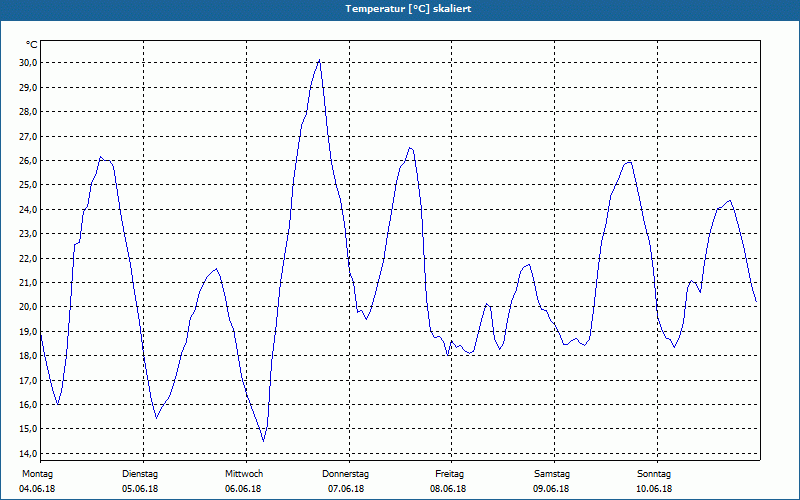
Task: Click the Mittwoch day label
Action: pyautogui.click(x=244, y=474)
